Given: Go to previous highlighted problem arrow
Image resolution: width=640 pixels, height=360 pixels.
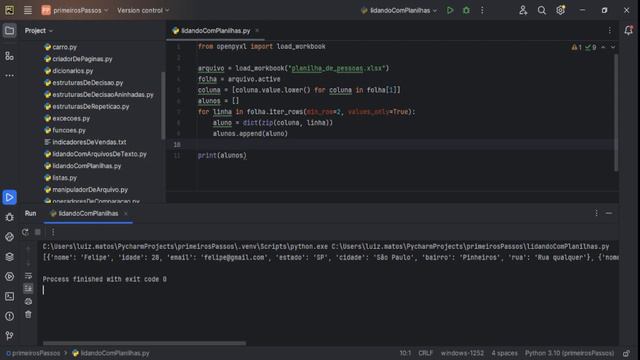Looking at the screenshot, I should pyautogui.click(x=603, y=47).
